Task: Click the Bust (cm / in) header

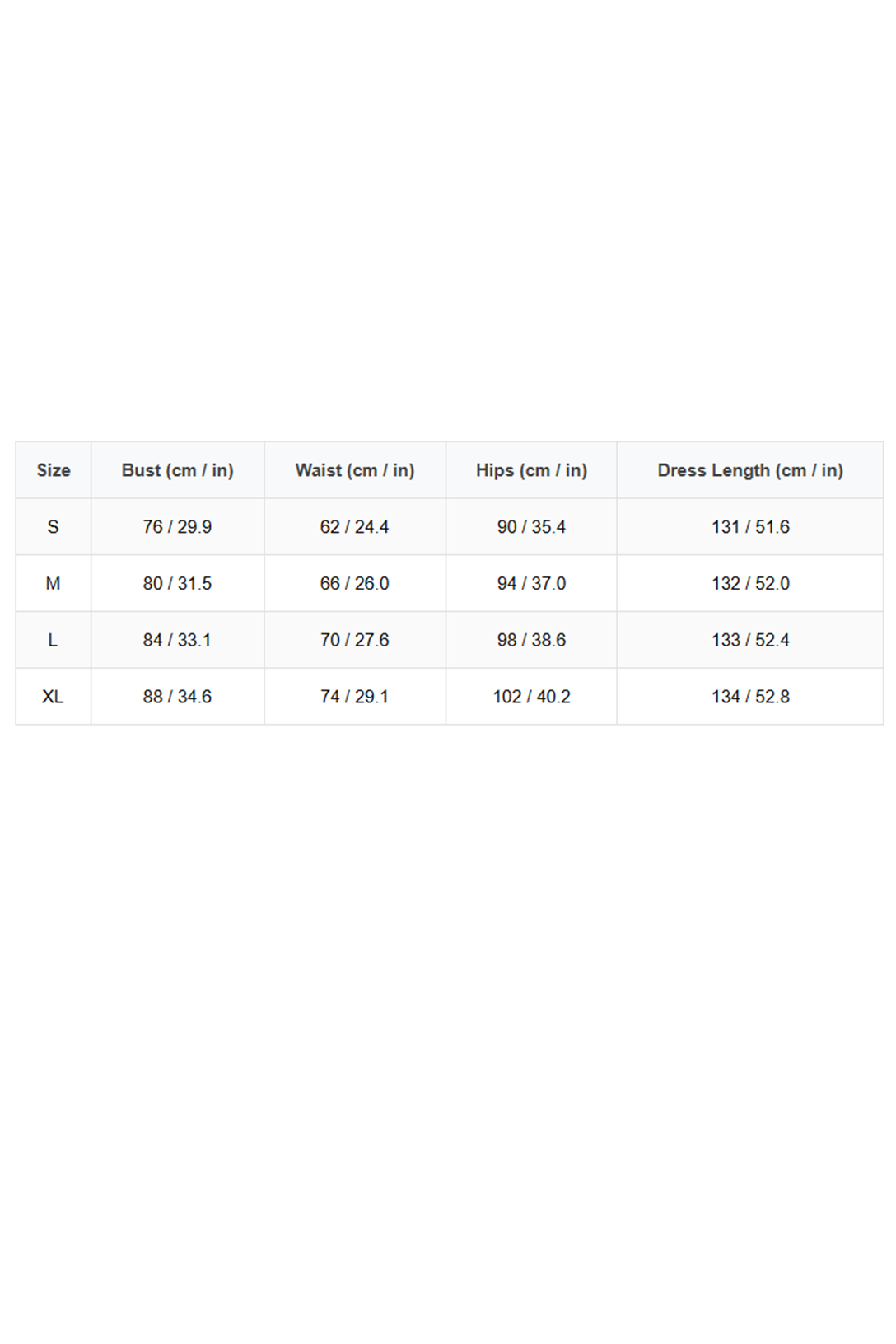Action: click(x=177, y=470)
